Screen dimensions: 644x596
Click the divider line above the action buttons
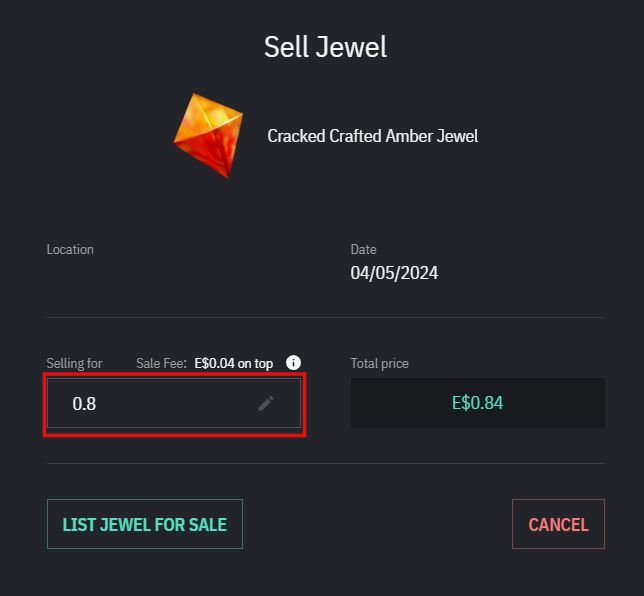click(x=326, y=463)
